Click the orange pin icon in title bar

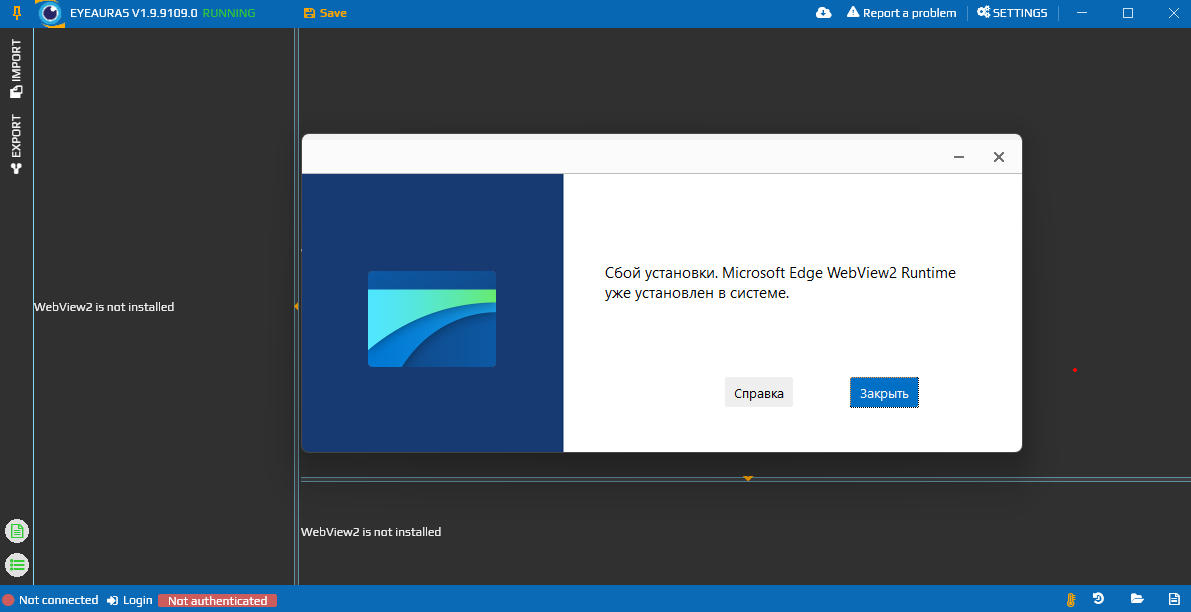[x=17, y=12]
